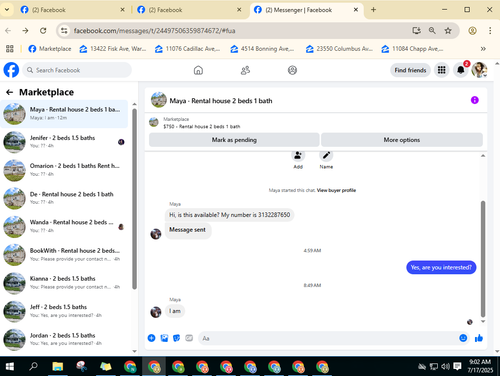Reload the page with the refresh icon
Screen dimensions: 500x376
(x=43, y=31)
